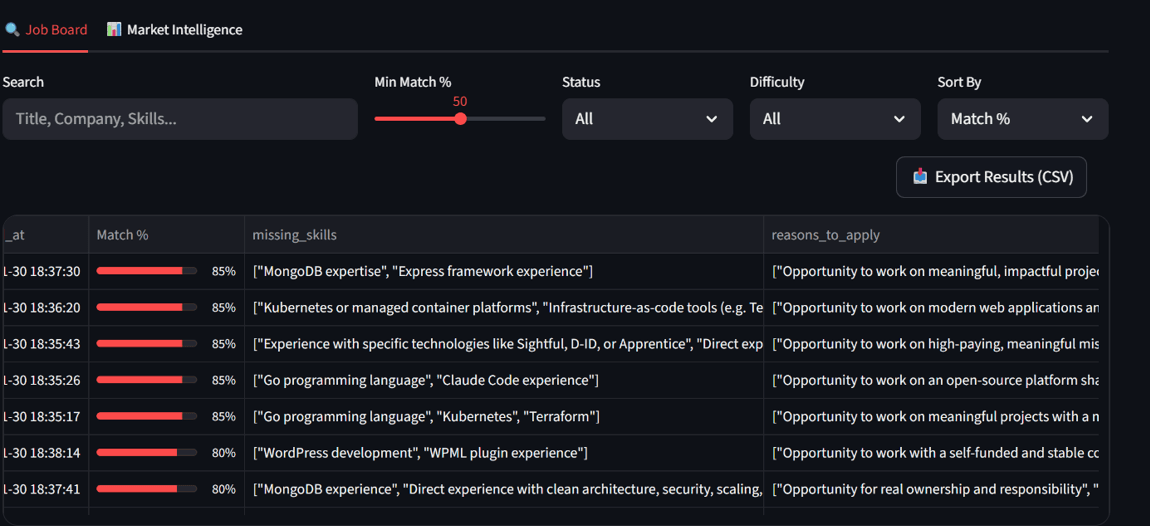The image size is (1150, 526).
Task: Click the "modern web applications" reasons cell
Action: 931,307
